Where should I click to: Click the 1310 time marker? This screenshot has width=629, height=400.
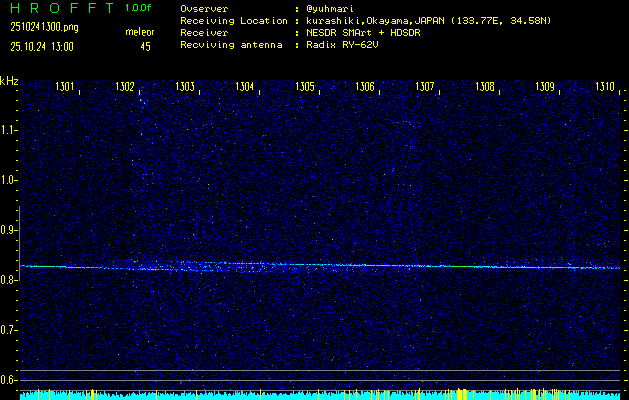(x=605, y=87)
